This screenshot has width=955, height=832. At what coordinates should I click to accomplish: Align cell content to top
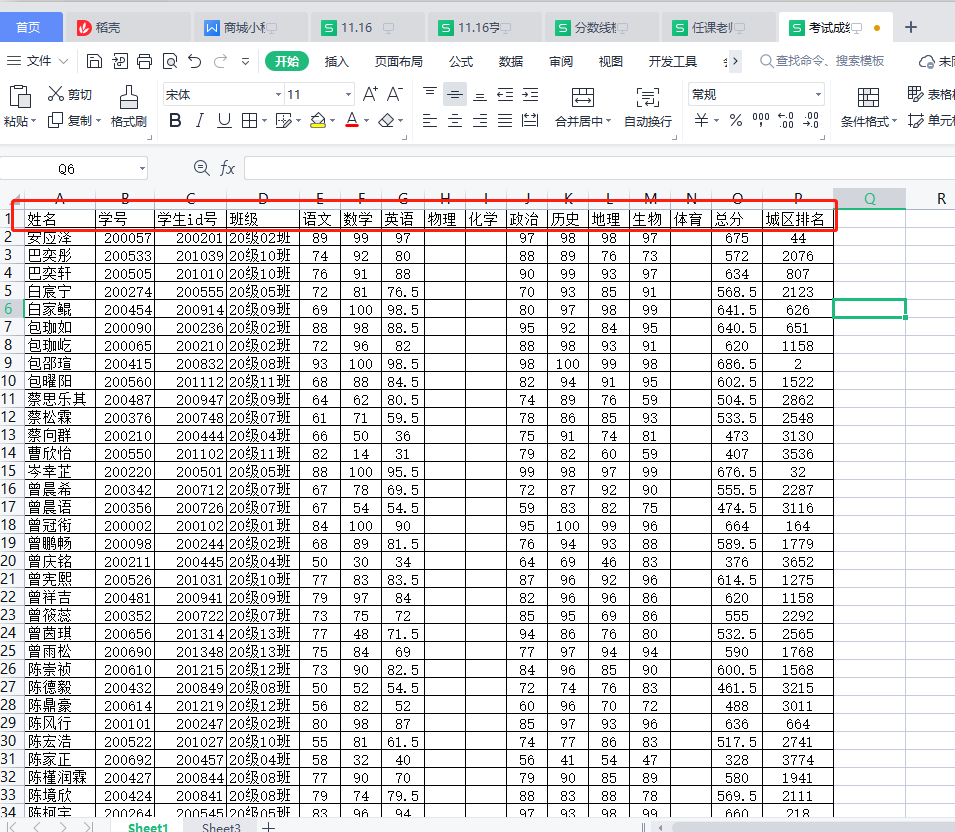click(430, 94)
